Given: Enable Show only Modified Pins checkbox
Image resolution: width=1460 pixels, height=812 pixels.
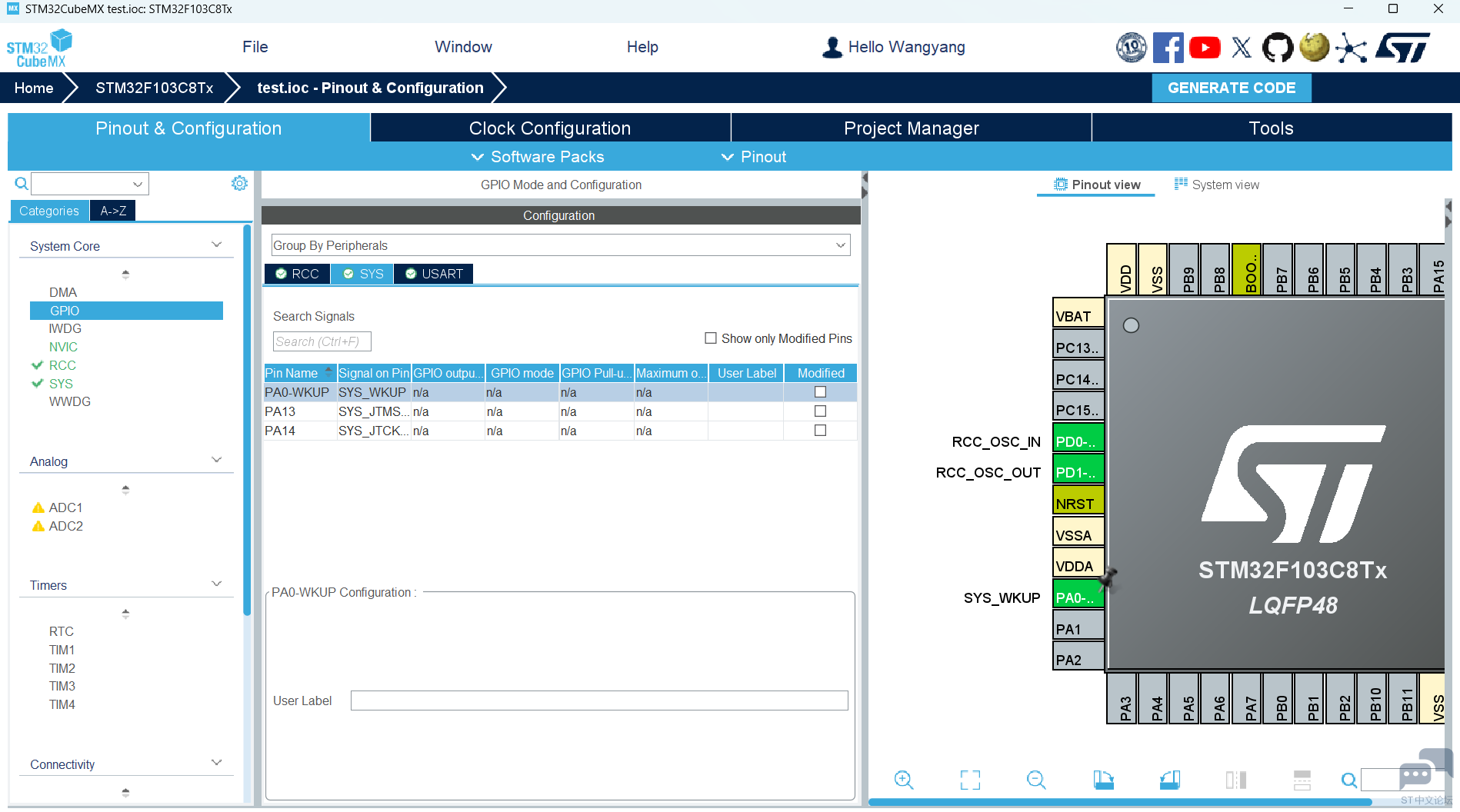Looking at the screenshot, I should [711, 338].
